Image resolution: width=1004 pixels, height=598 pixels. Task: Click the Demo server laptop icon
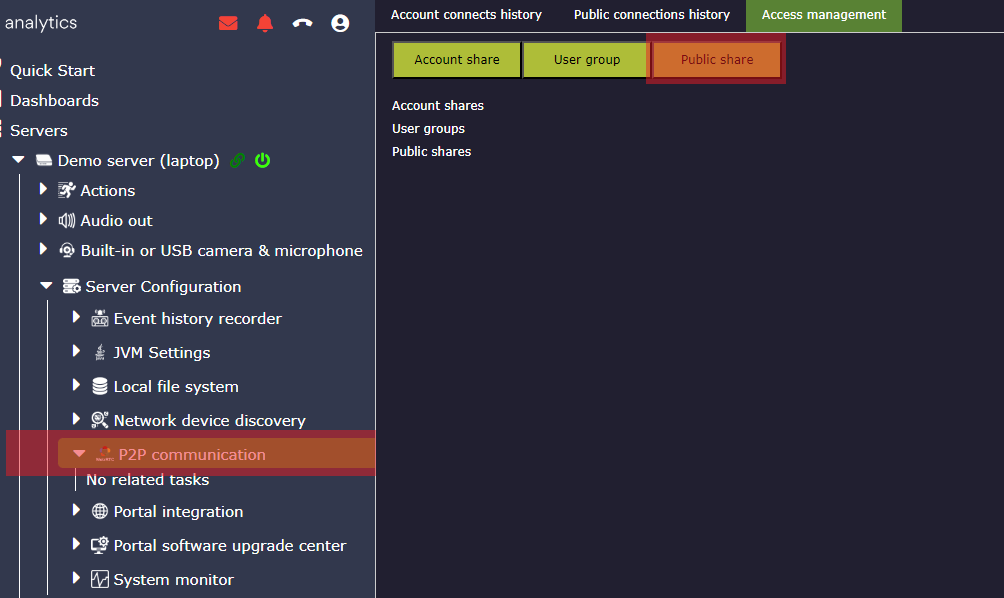pos(44,160)
